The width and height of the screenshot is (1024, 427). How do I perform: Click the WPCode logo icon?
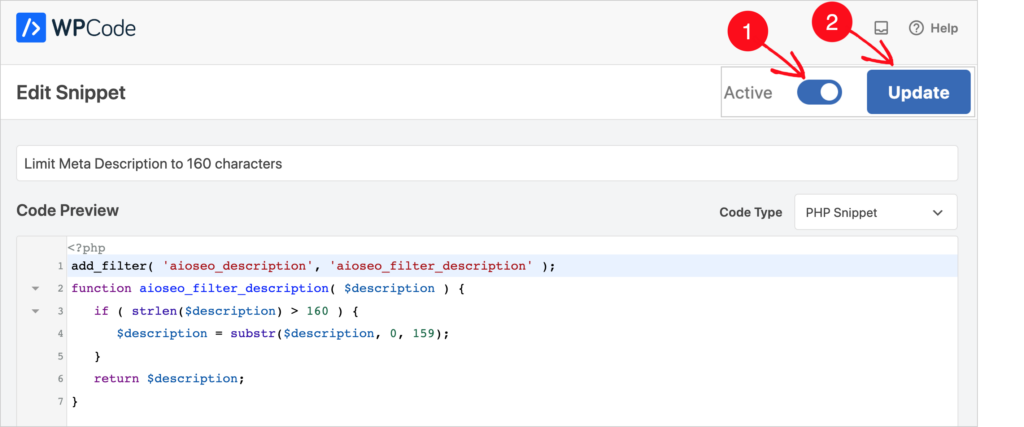(31, 29)
